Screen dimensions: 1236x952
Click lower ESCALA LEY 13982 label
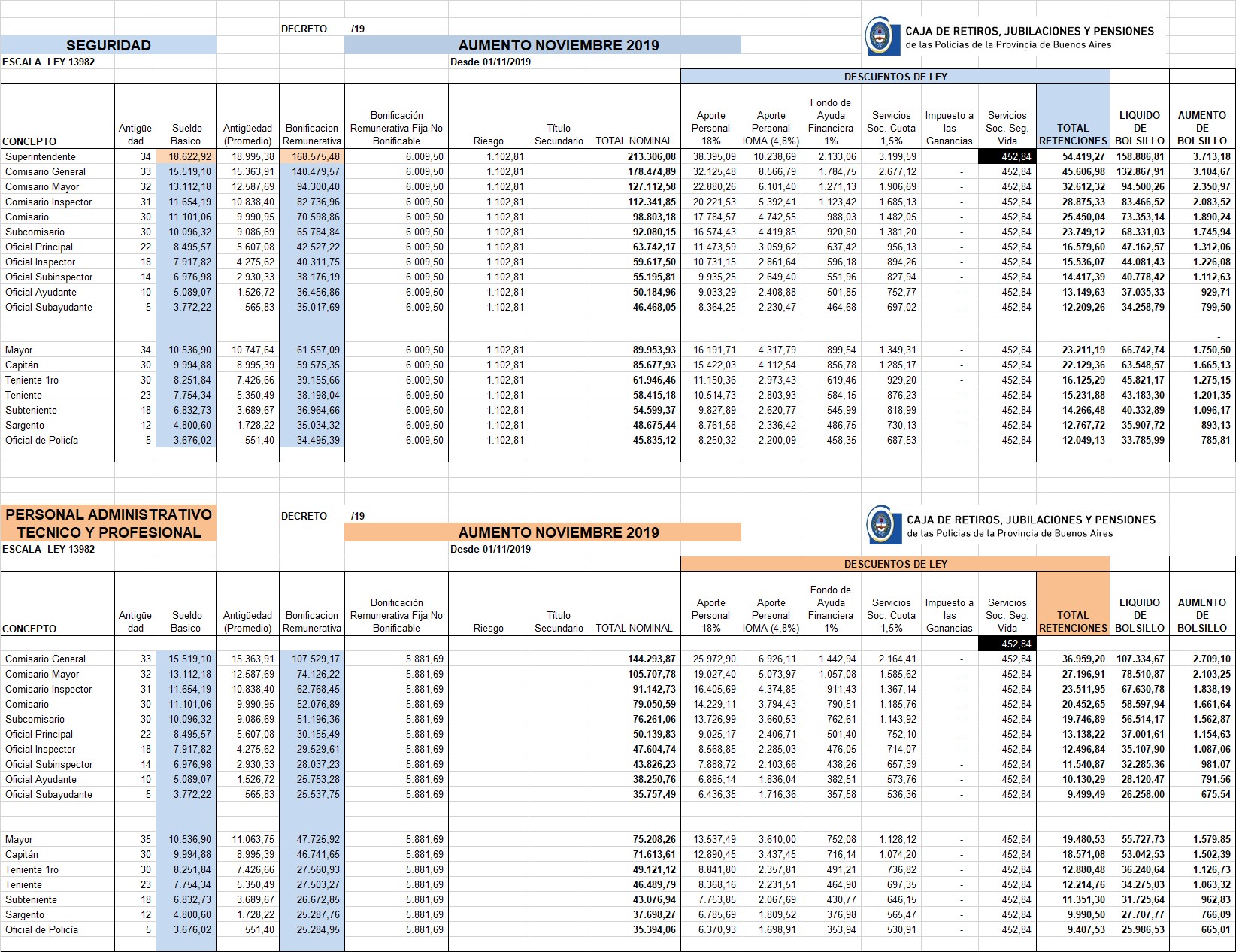[x=49, y=549]
